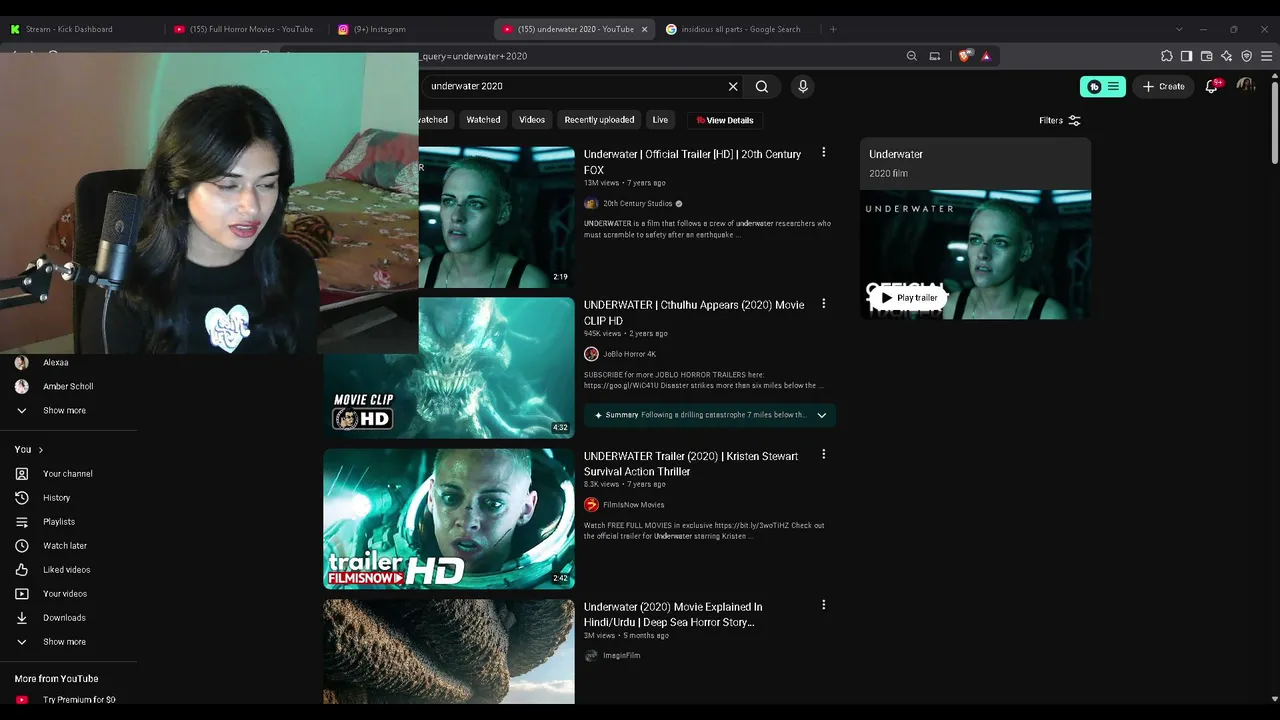This screenshot has width=1280, height=720.
Task: Open the Underwater Official Trailer thumbnail
Action: (x=497, y=217)
